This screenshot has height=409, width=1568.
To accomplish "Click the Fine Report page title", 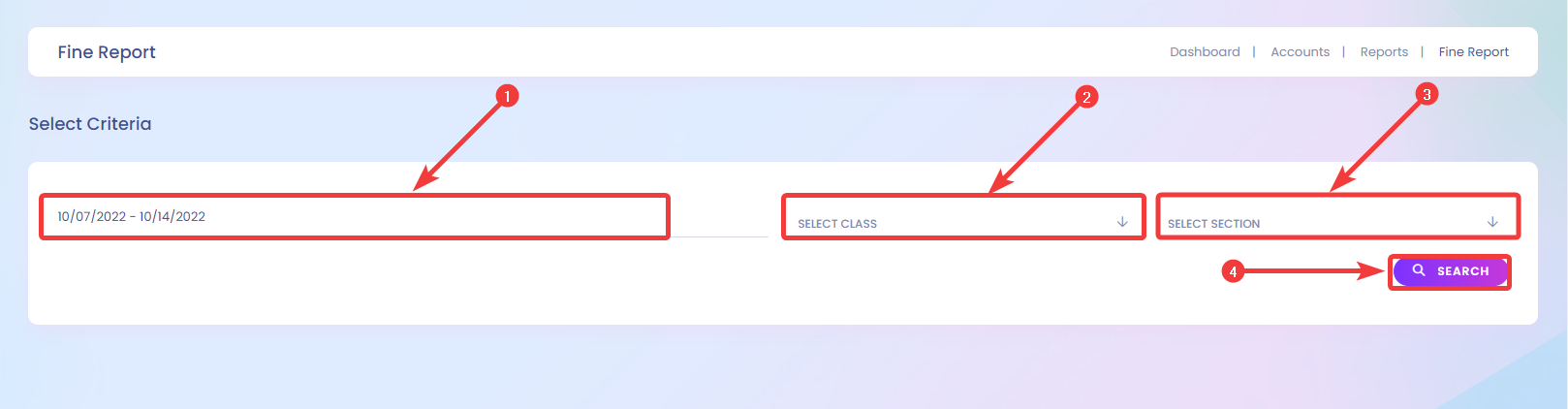I will (x=107, y=52).
